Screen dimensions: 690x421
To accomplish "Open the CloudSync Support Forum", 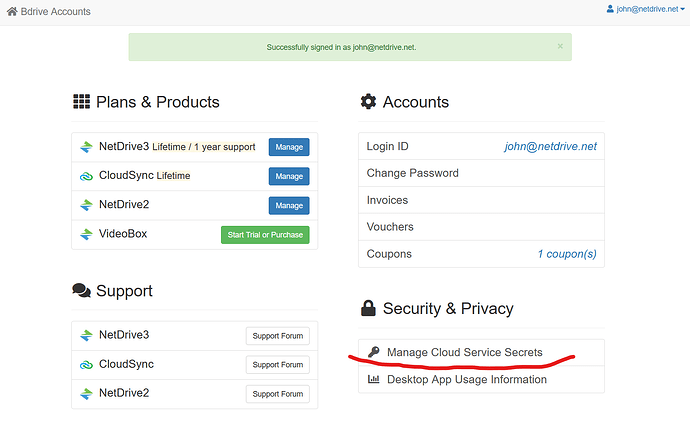I will 277,365.
